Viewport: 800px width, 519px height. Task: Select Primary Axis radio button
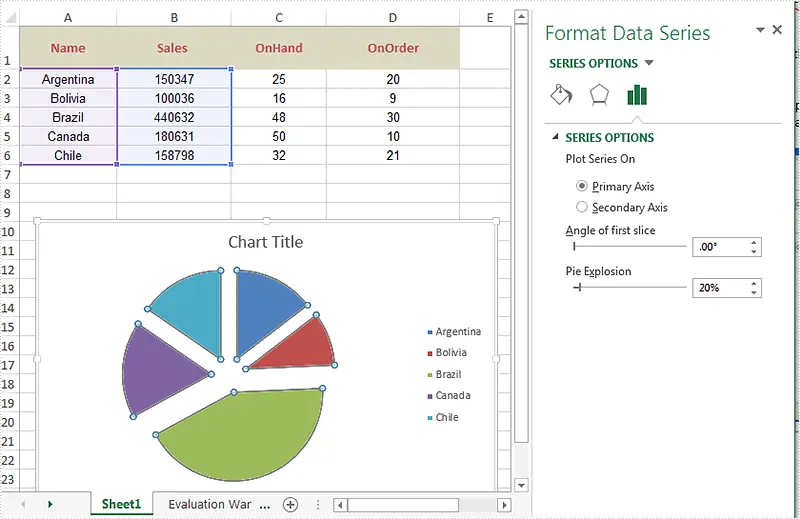pos(582,186)
